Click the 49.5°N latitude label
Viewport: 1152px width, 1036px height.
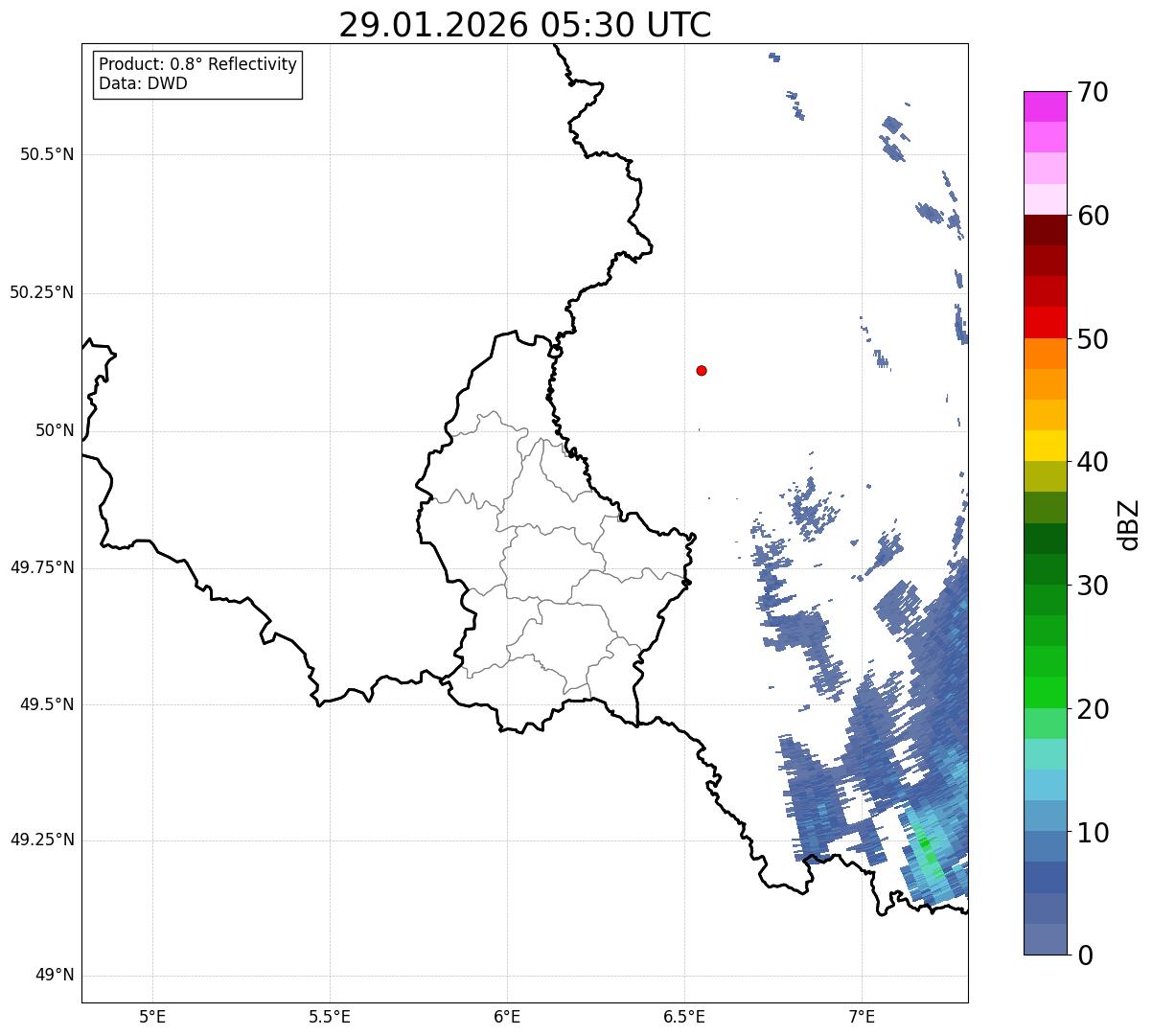(47, 704)
